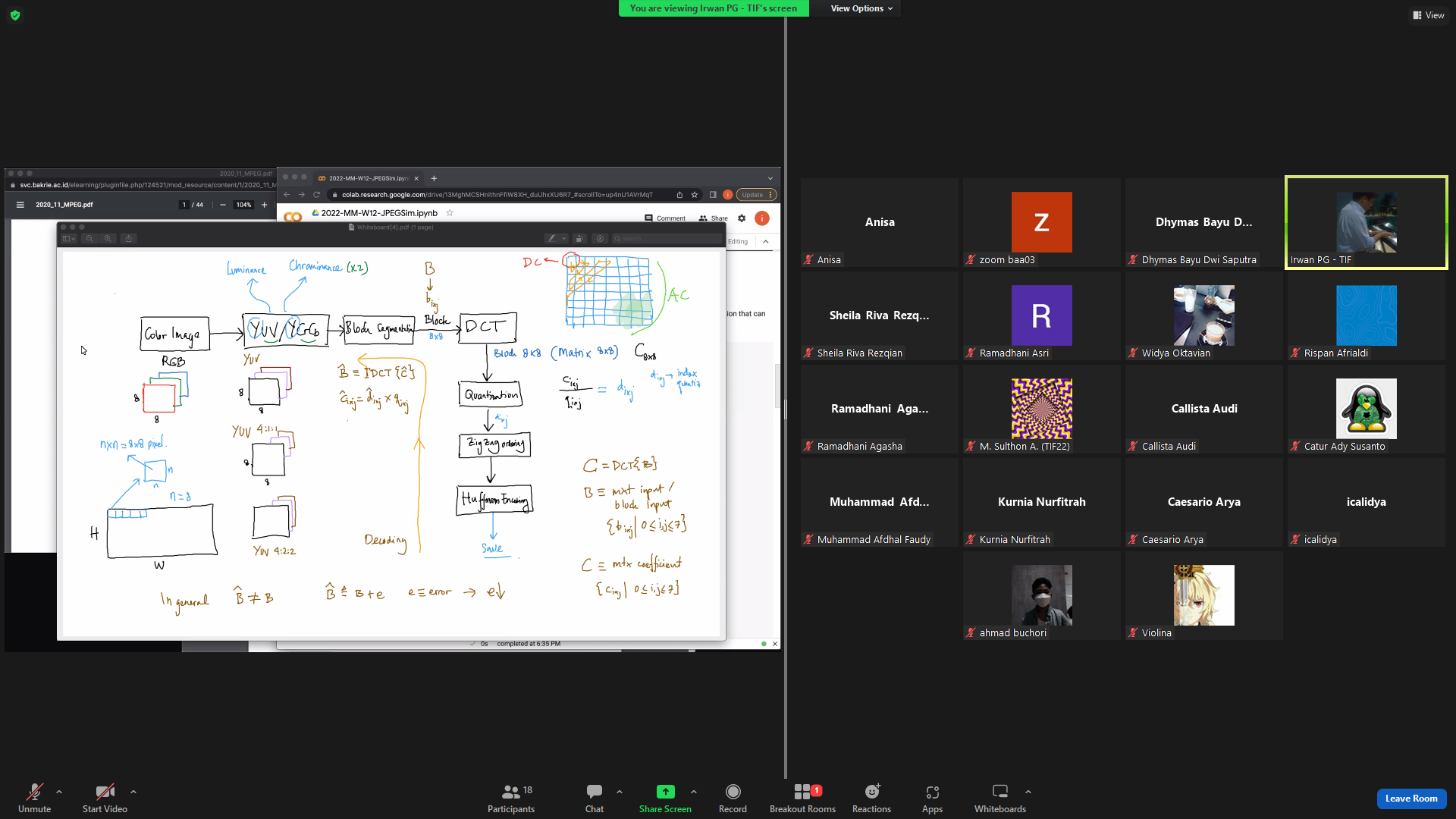The height and width of the screenshot is (819, 1456).
Task: Open the Colab account avatar
Action: pyautogui.click(x=762, y=218)
